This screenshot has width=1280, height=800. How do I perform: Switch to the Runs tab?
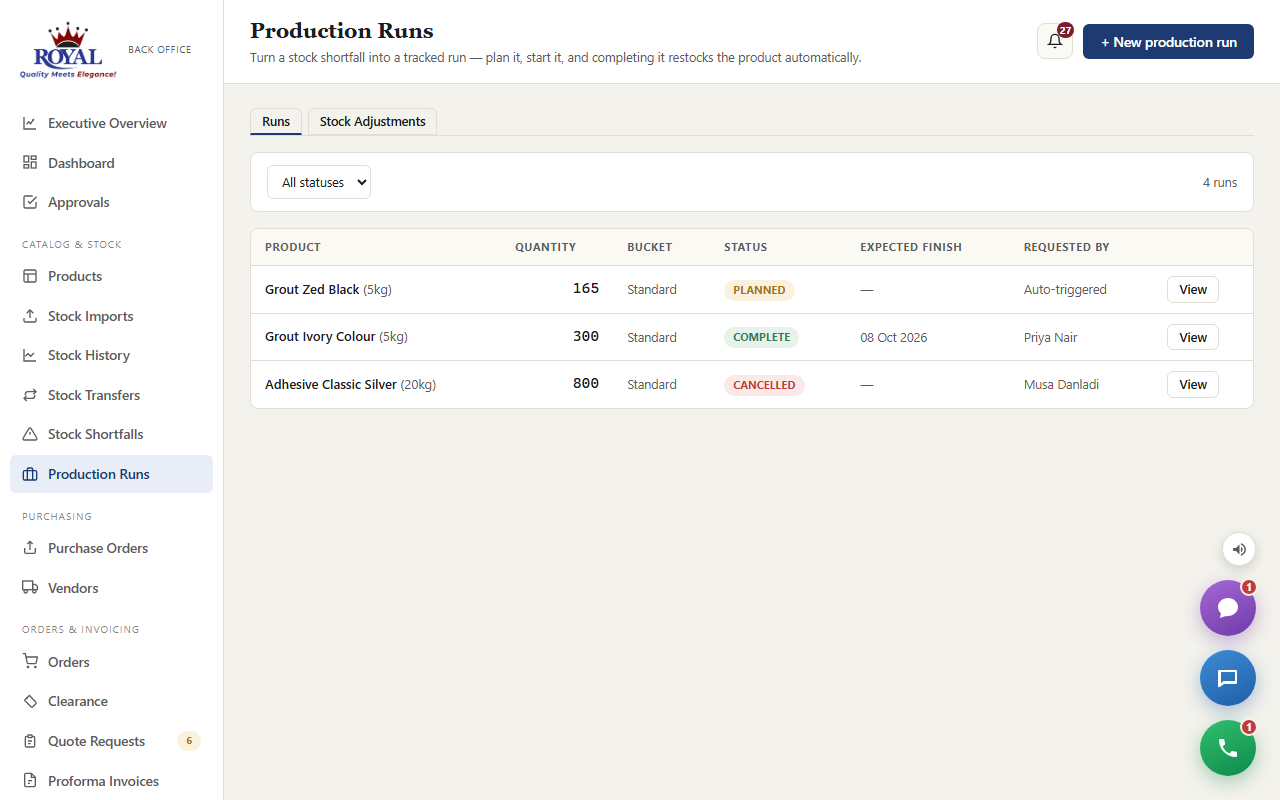click(x=276, y=121)
